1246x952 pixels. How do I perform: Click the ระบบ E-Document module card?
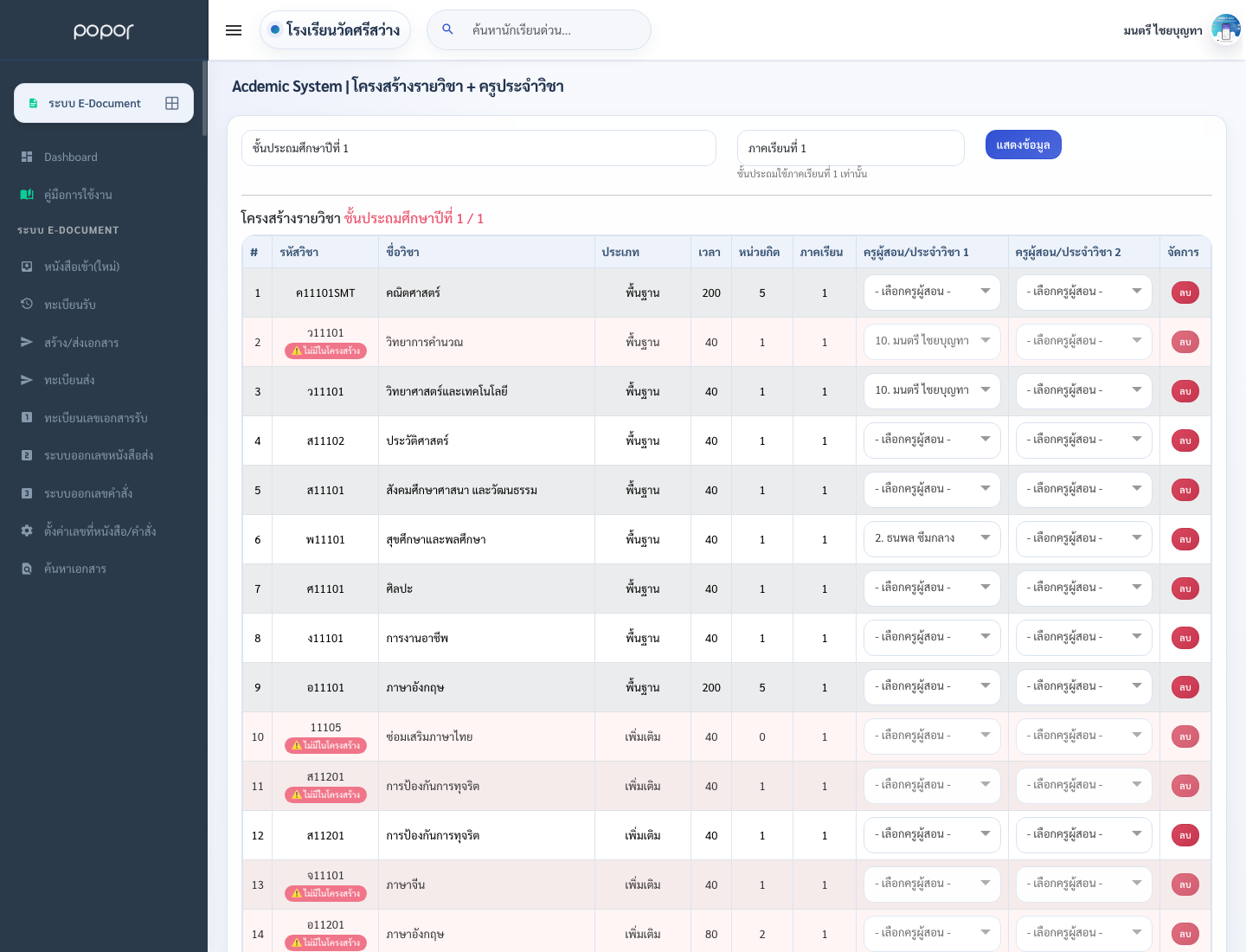[104, 103]
